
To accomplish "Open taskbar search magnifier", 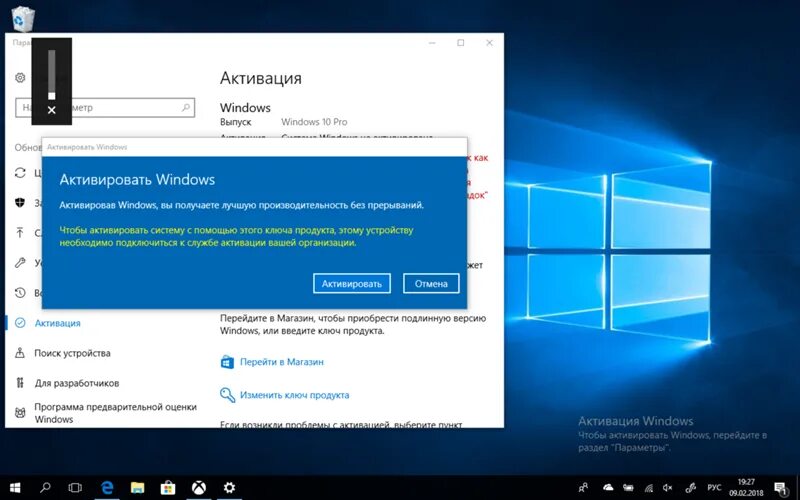I will pos(45,488).
